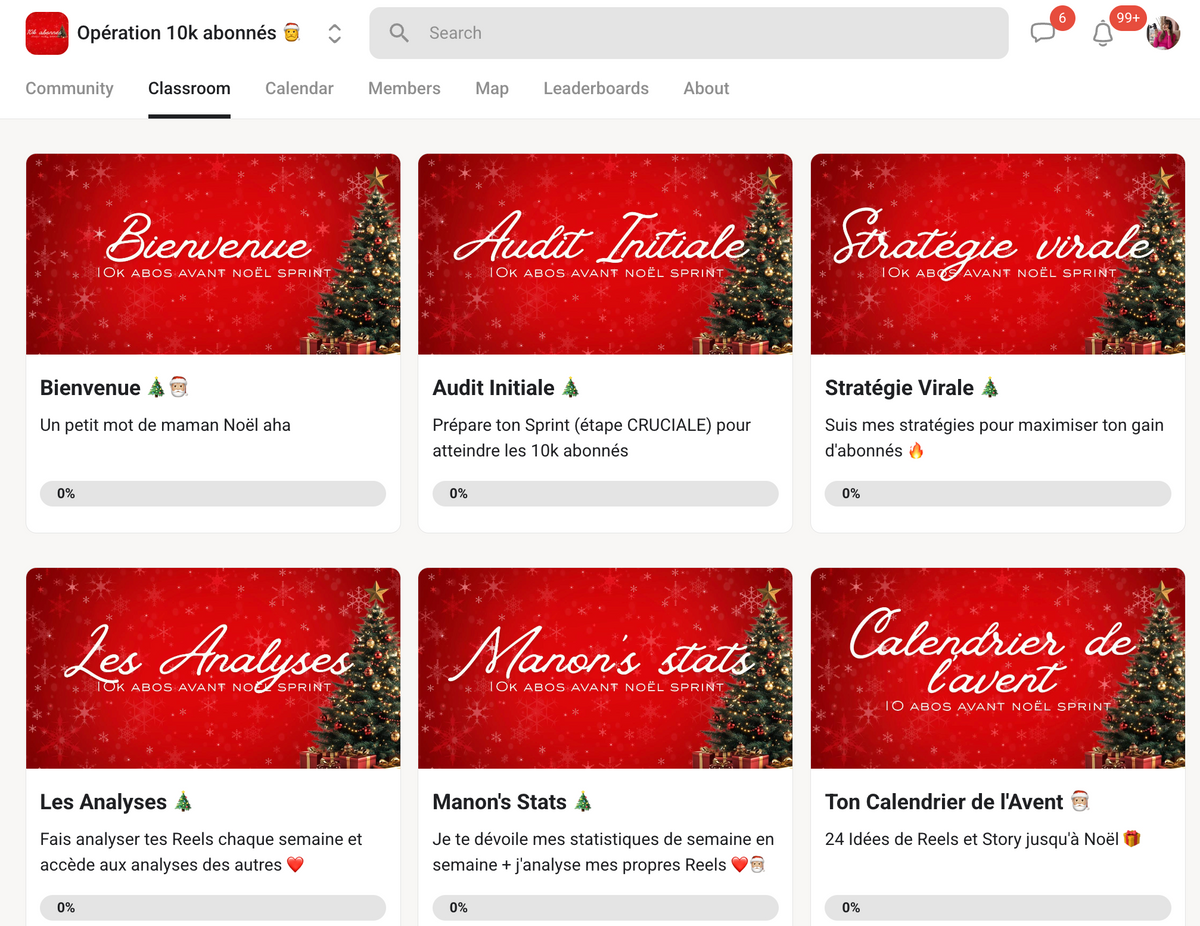Viewport: 1200px width, 926px height.
Task: Click the Les Analyses course title
Action: (116, 802)
